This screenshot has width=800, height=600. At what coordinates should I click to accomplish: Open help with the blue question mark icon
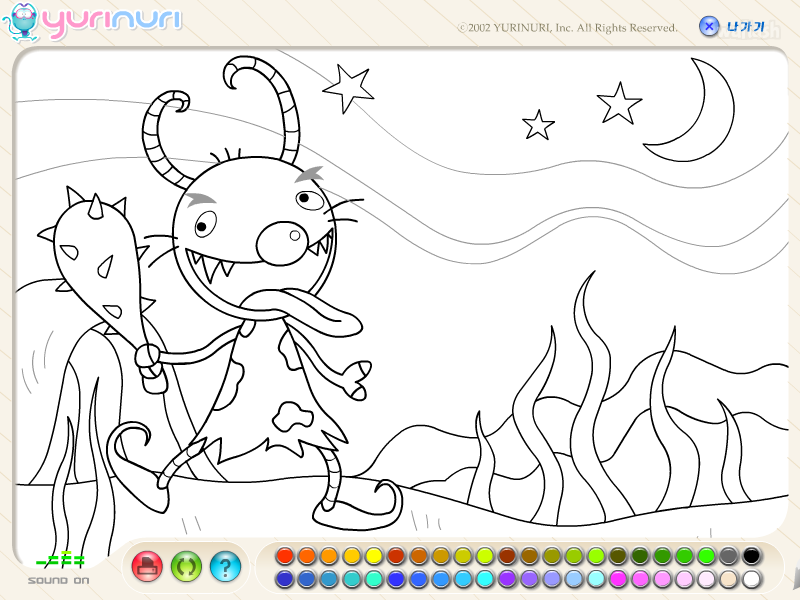[x=225, y=566]
